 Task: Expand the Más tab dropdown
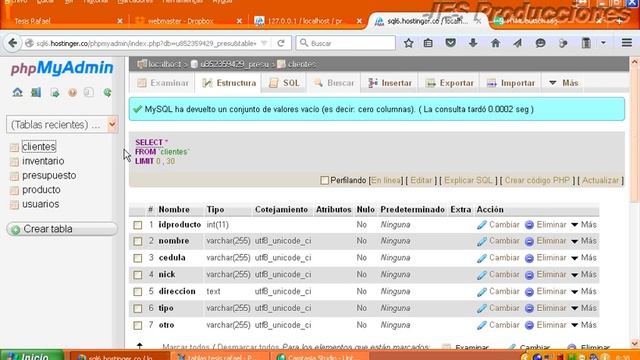click(x=563, y=83)
